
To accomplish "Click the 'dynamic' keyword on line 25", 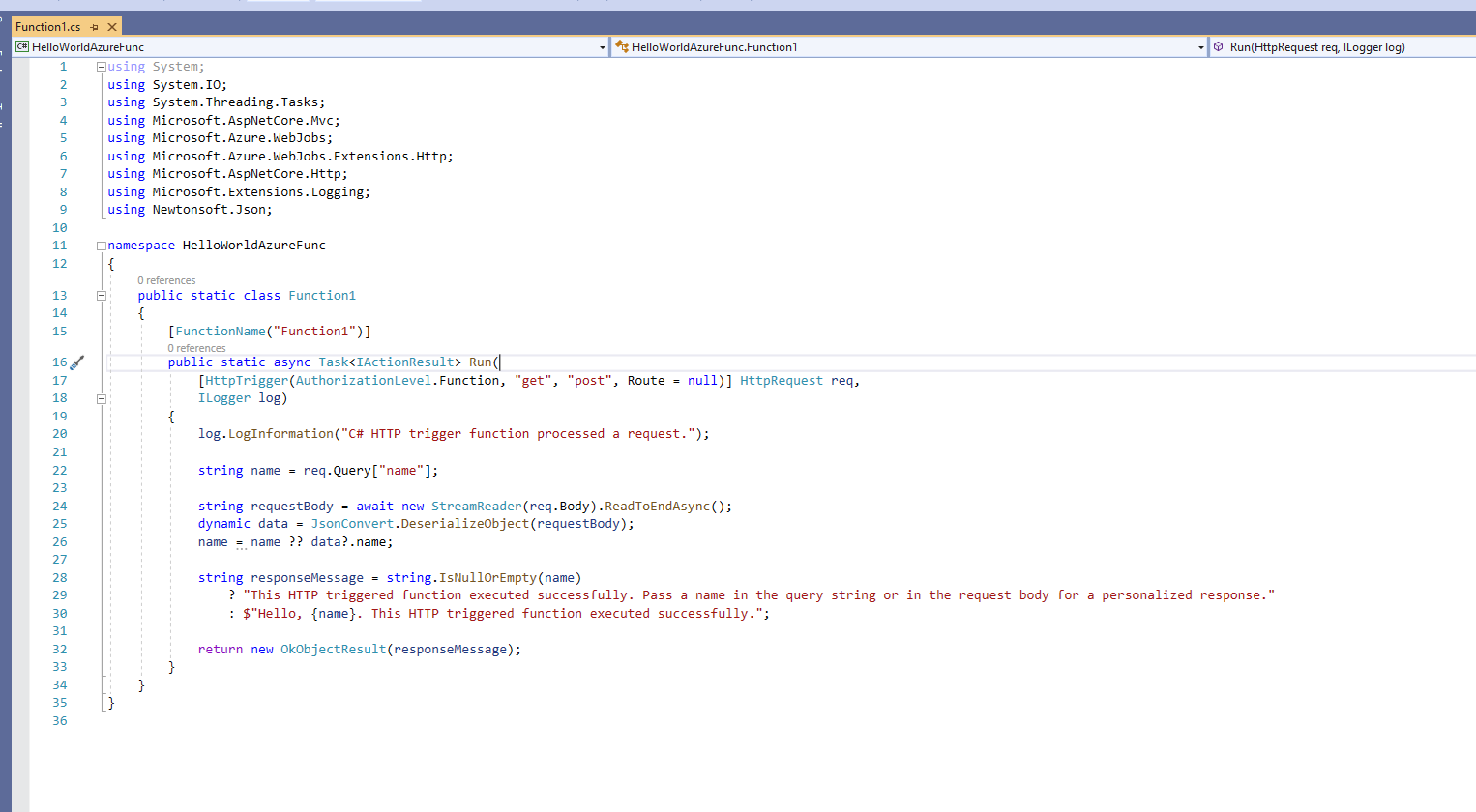I will tap(224, 524).
